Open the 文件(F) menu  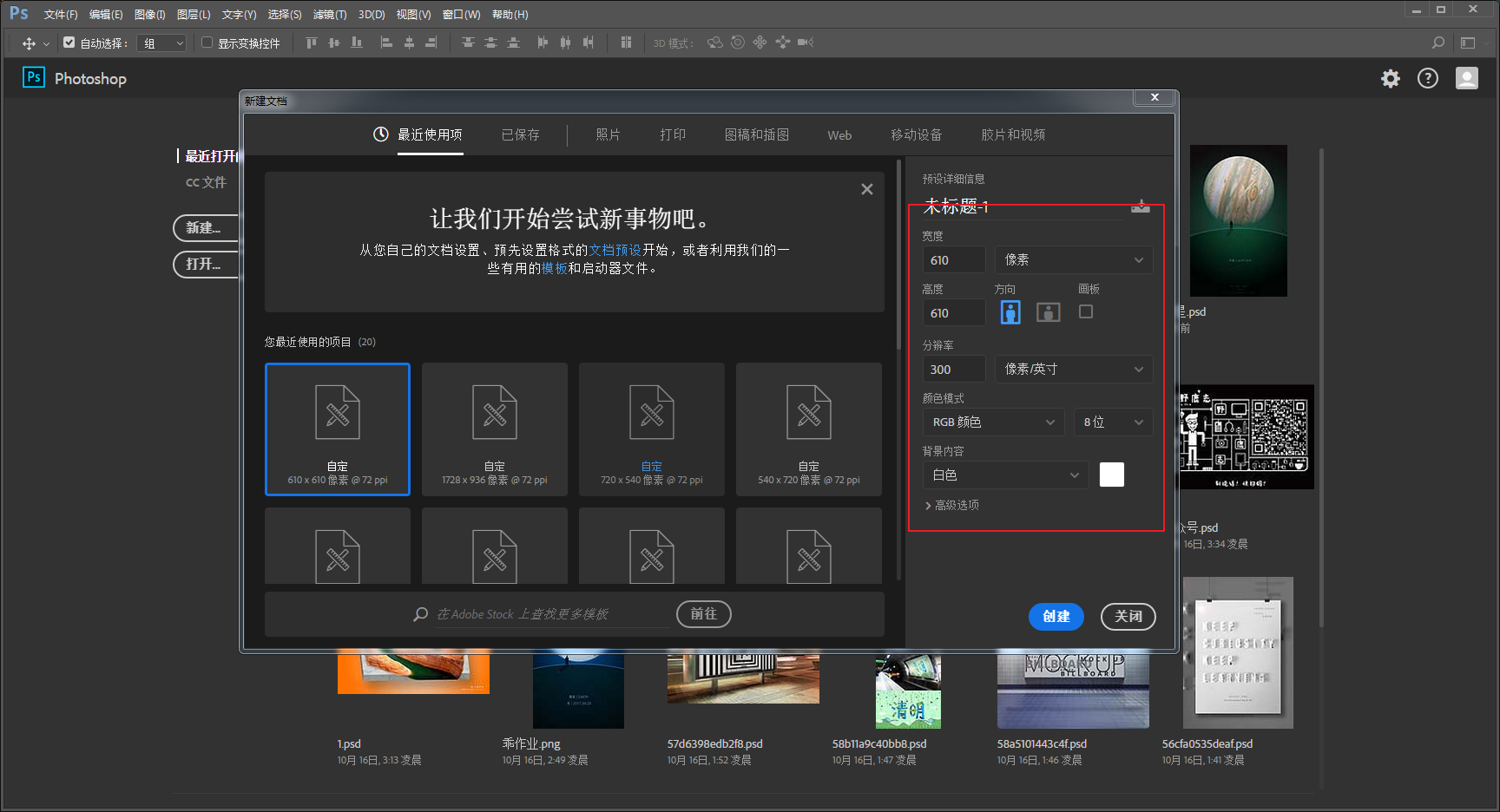(61, 15)
